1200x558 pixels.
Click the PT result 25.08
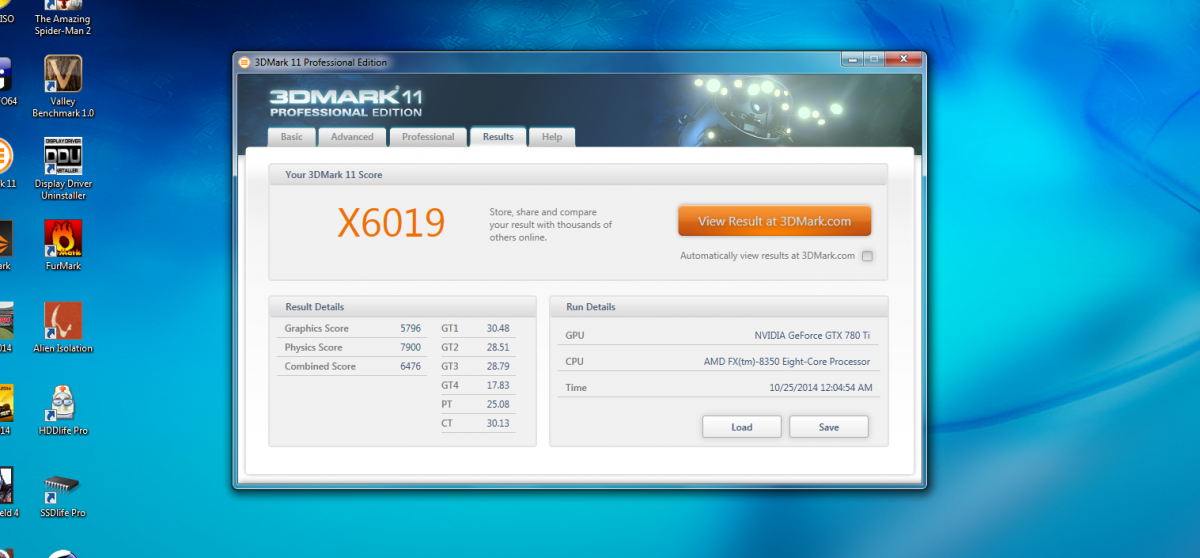click(498, 404)
